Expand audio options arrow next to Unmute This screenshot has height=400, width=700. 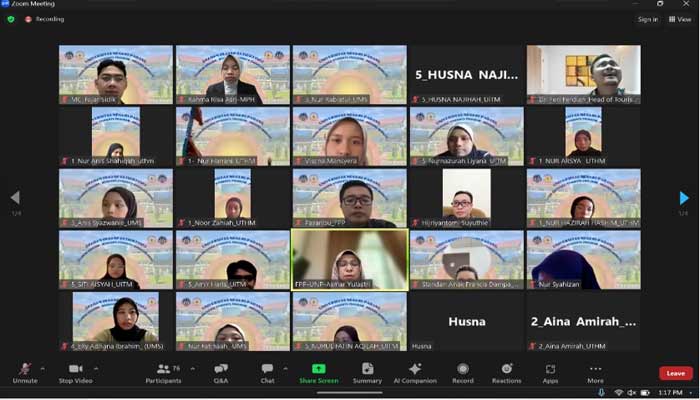tap(42, 367)
